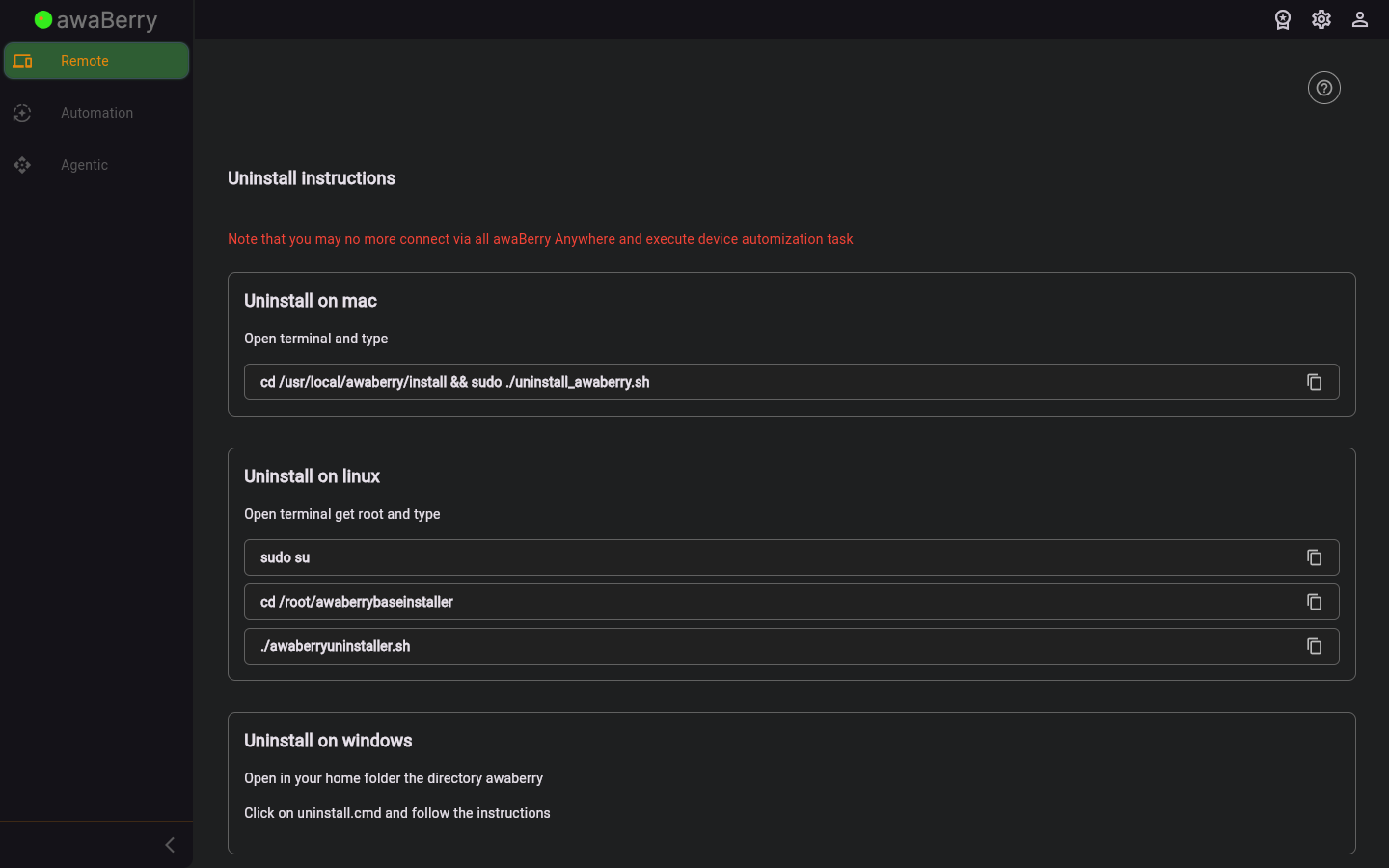Collapse the sidebar with chevron arrow
This screenshot has height=868, width=1389.
tap(170, 845)
